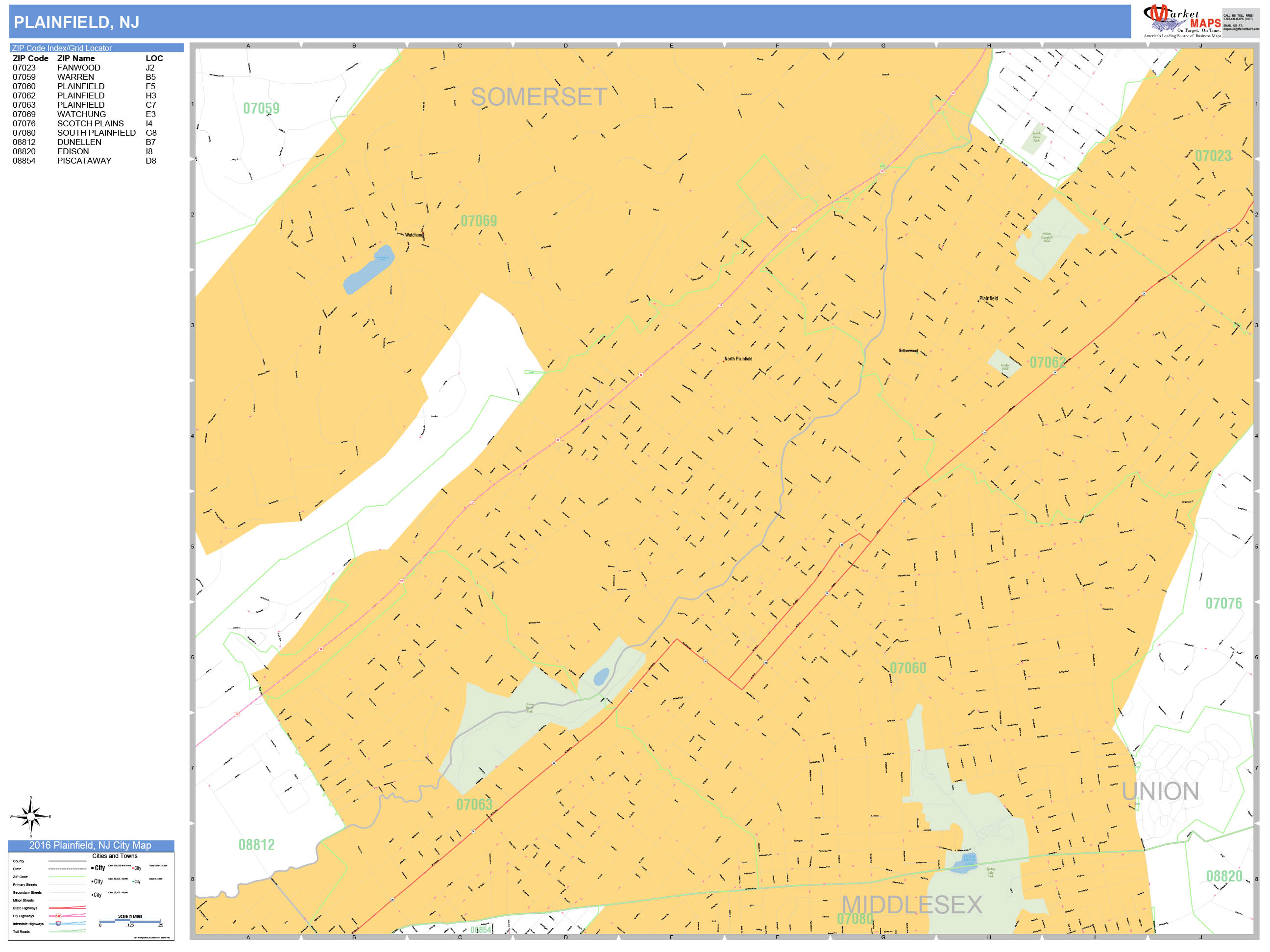Image resolution: width=1270 pixels, height=952 pixels.
Task: Select the large City population dot in legend
Action: pyautogui.click(x=93, y=868)
